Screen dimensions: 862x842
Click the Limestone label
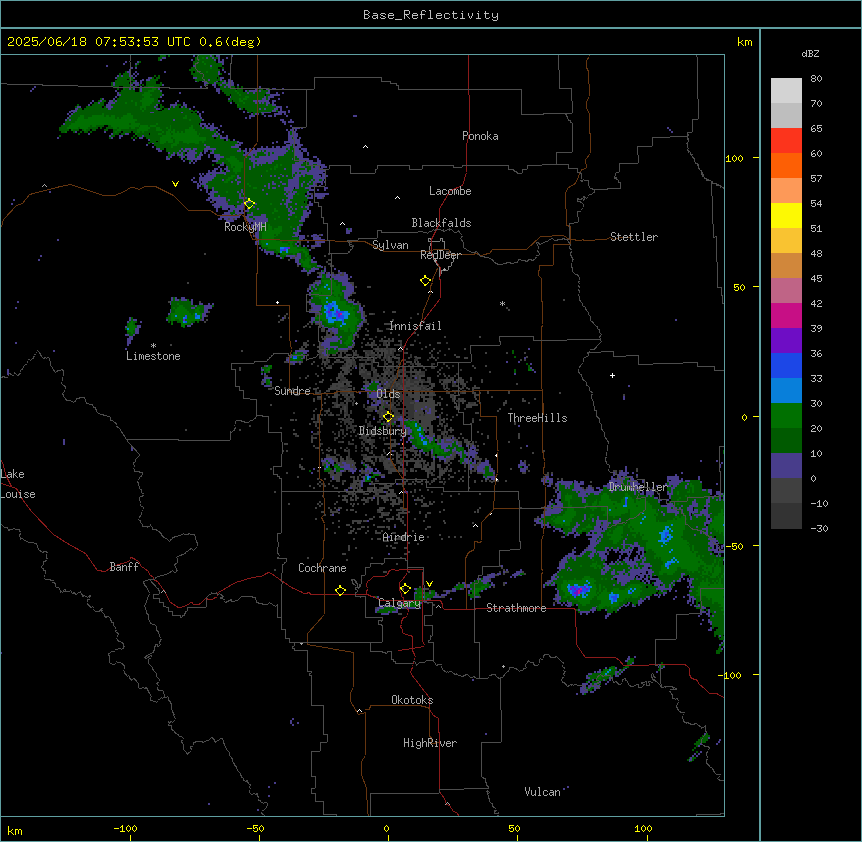click(x=153, y=356)
